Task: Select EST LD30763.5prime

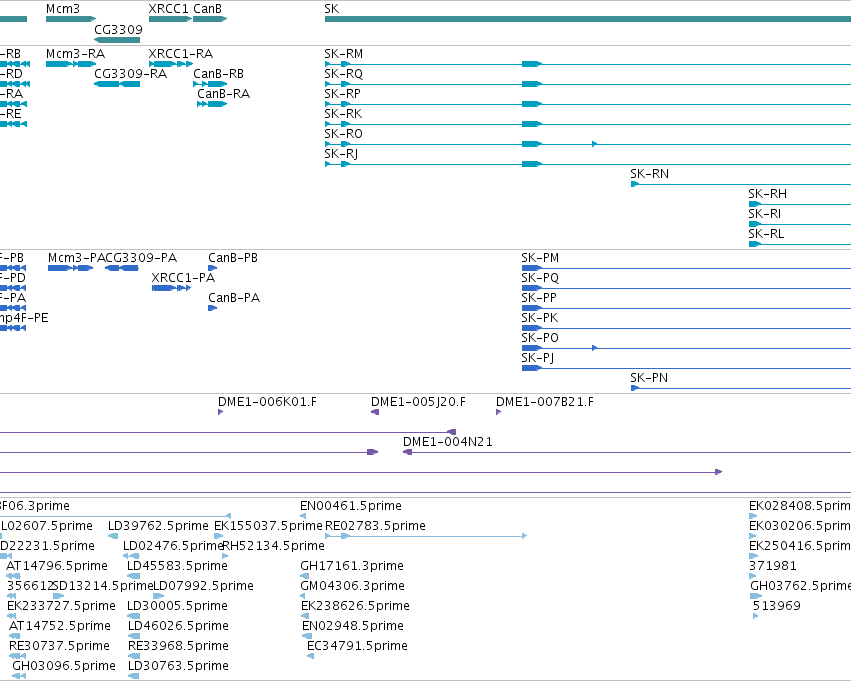Action: tap(134, 677)
